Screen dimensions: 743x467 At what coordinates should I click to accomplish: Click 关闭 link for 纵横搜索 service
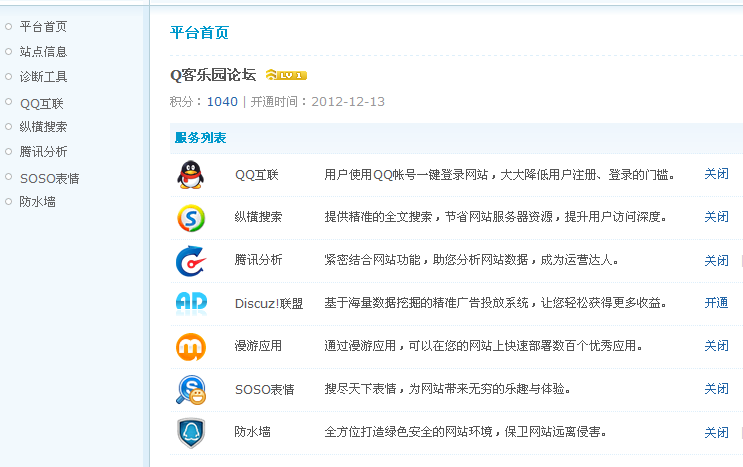[716, 217]
